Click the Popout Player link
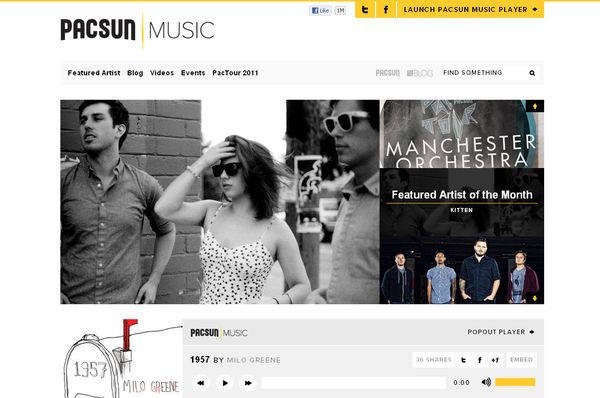This screenshot has height=398, width=600. click(x=501, y=332)
